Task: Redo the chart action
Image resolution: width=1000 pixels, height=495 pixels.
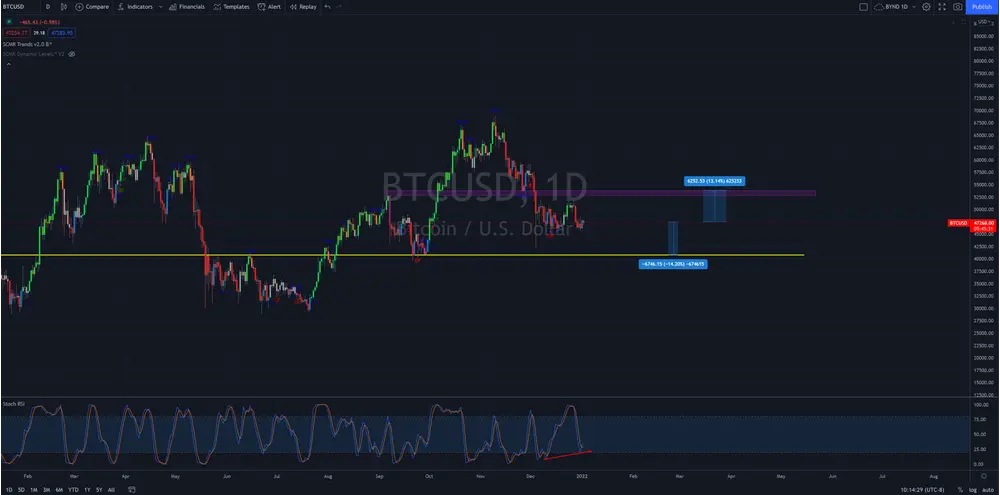Action: coord(339,6)
